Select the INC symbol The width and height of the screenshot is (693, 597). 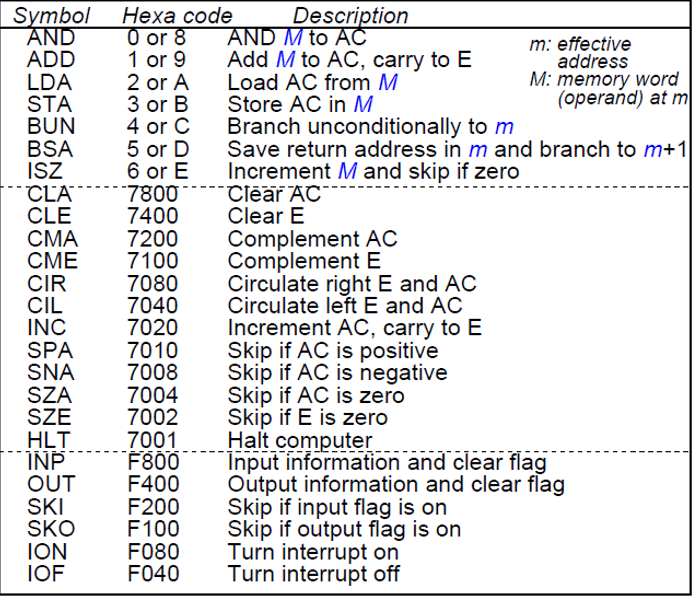46,328
